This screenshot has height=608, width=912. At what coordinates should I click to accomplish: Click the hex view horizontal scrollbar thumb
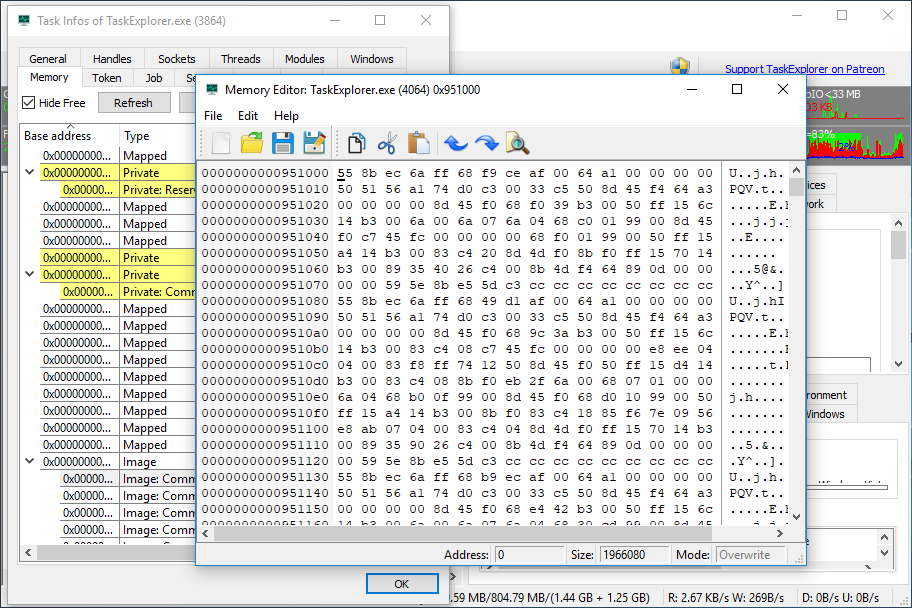pos(463,533)
